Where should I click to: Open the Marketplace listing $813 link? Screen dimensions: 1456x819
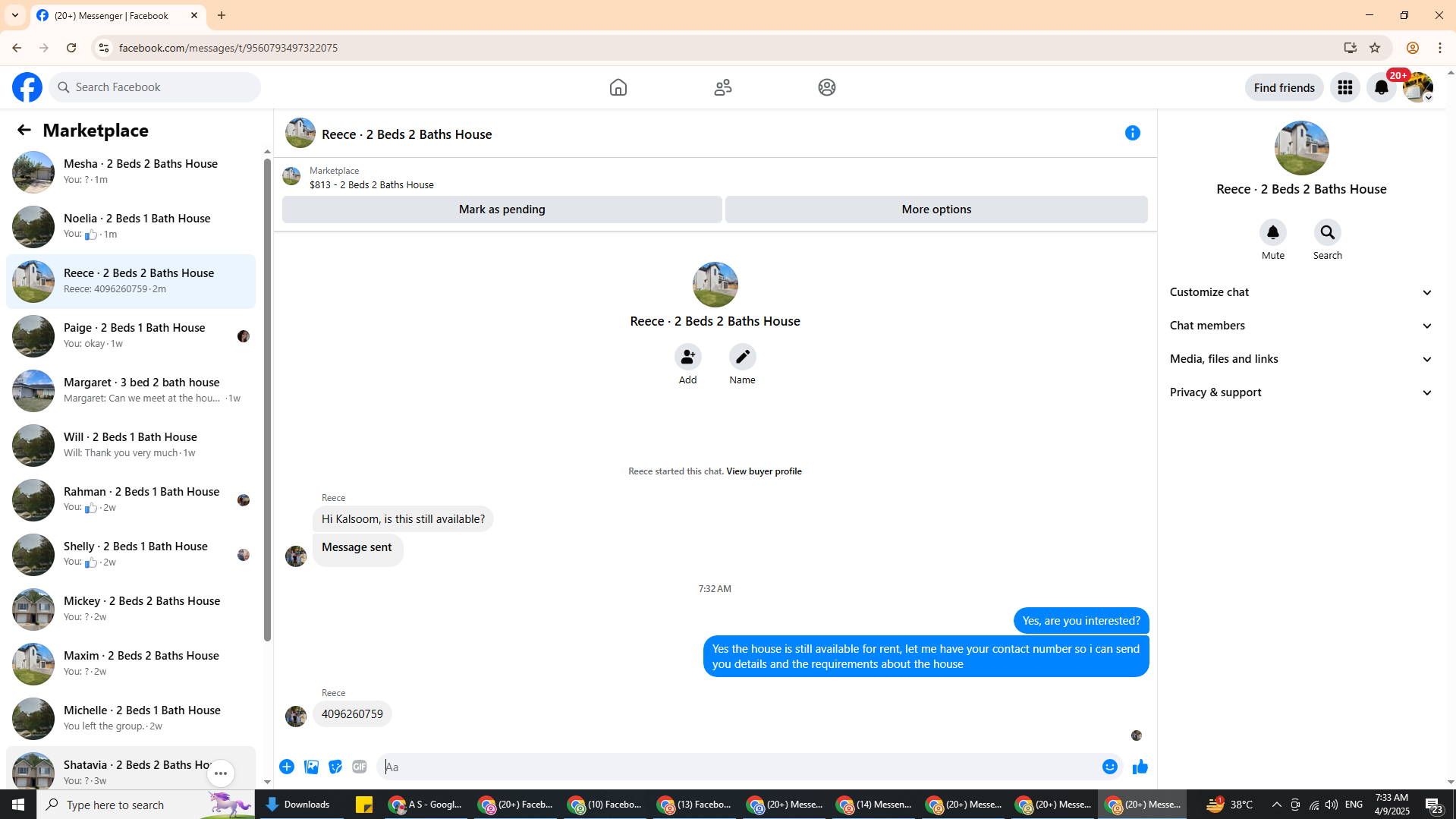(x=371, y=184)
